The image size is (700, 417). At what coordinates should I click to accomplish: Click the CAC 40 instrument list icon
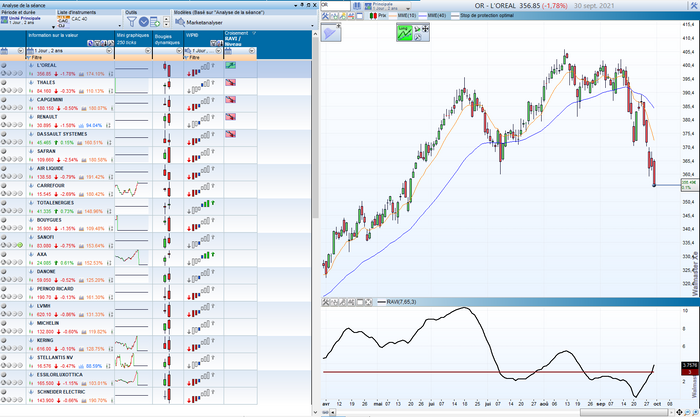pyautogui.click(x=63, y=21)
